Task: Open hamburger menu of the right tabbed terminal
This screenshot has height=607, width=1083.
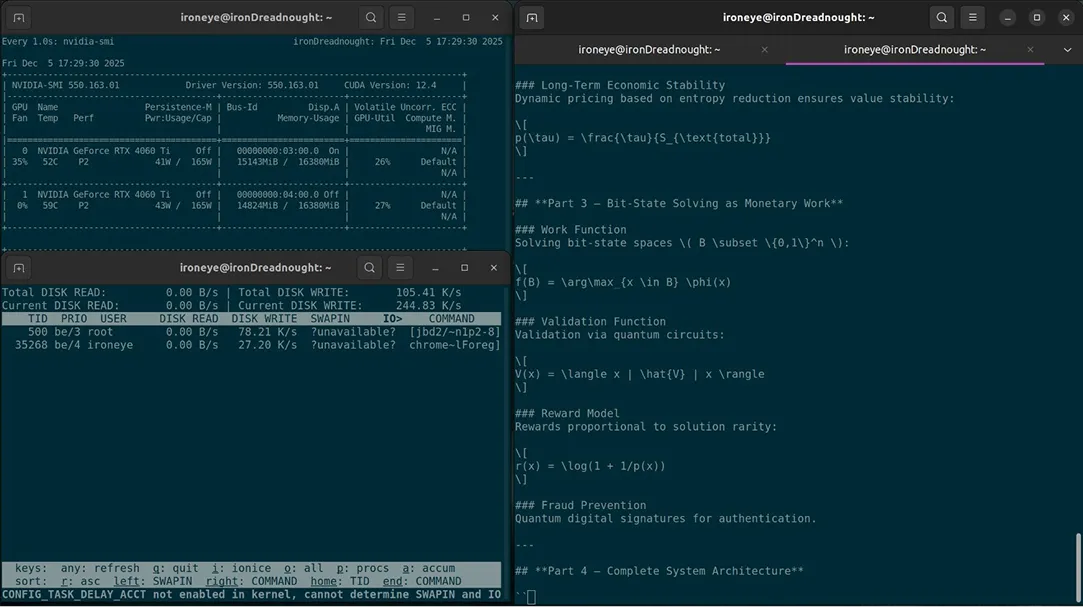Action: tap(971, 18)
